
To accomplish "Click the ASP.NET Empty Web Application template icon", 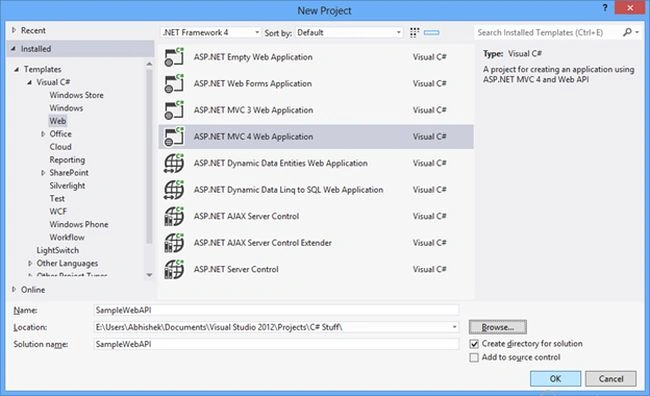I will point(174,57).
